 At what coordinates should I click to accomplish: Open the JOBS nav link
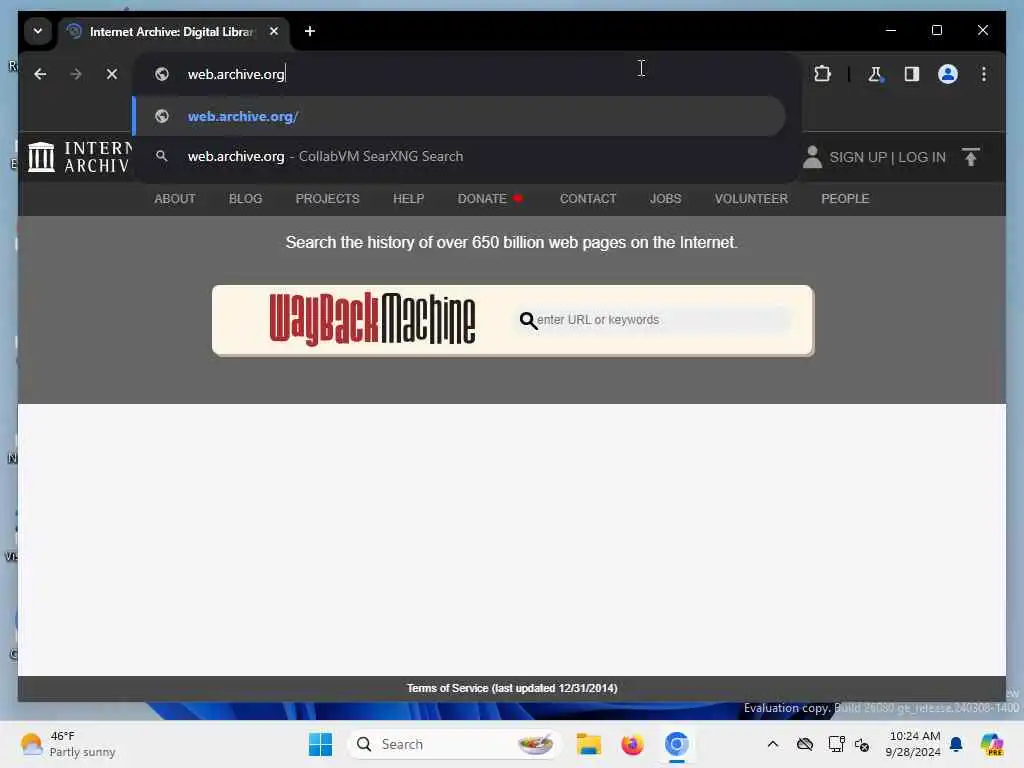(x=665, y=199)
